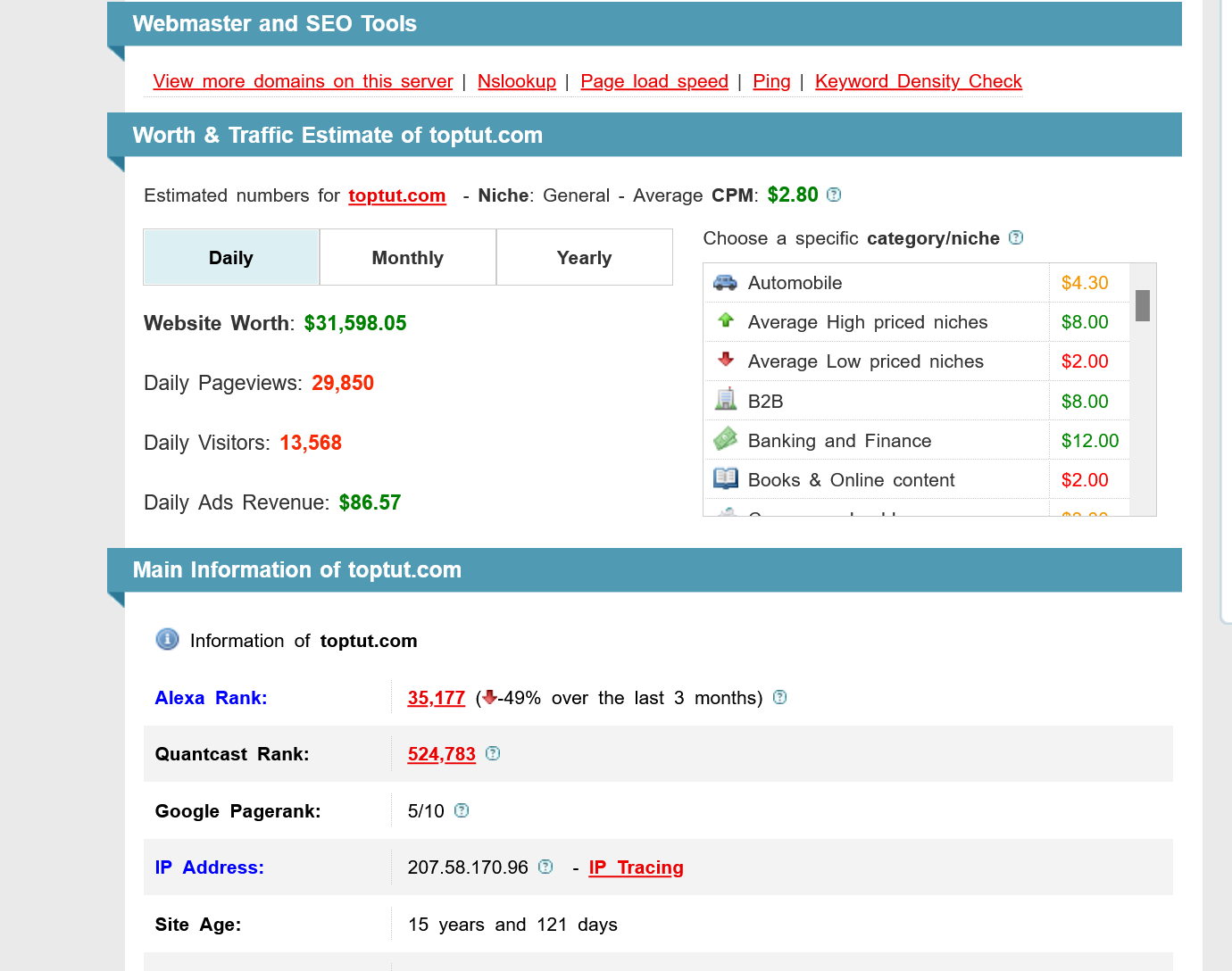Click the B2B fax machine icon

[x=725, y=400]
